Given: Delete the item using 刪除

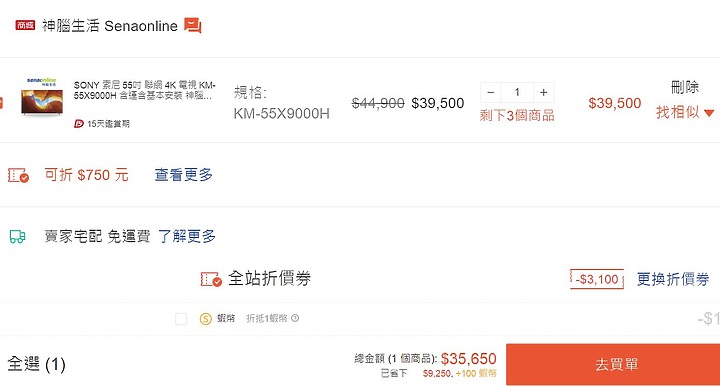Looking at the screenshot, I should pos(685,87).
